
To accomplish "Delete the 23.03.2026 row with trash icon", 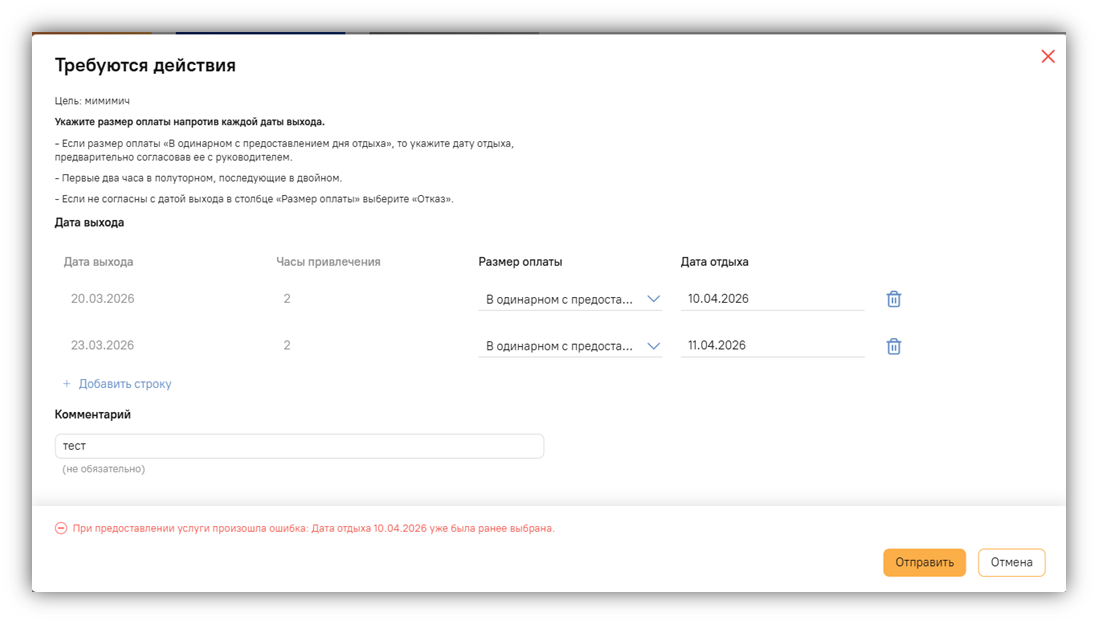I will point(894,346).
